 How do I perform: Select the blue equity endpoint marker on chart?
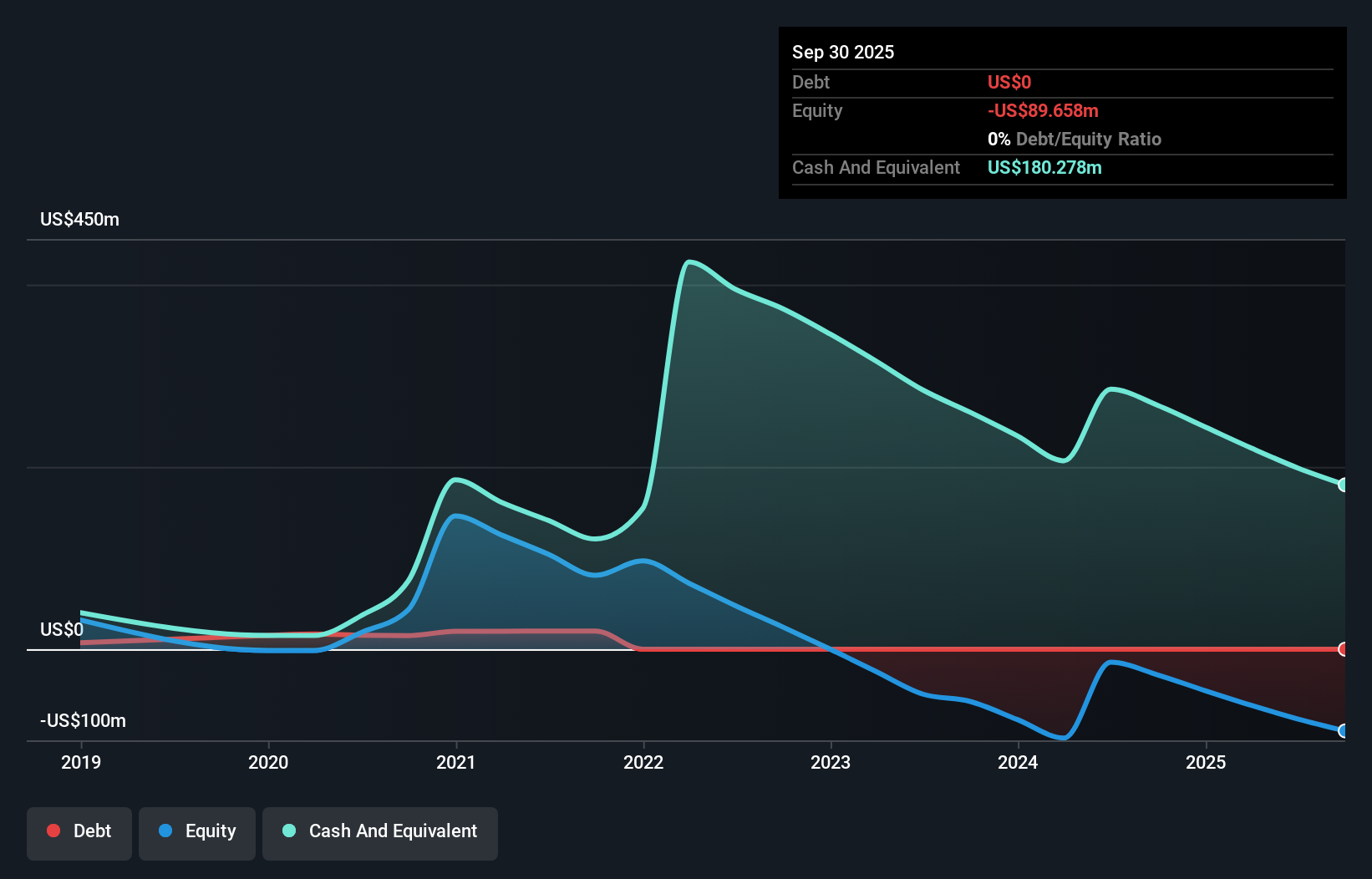coord(1342,731)
